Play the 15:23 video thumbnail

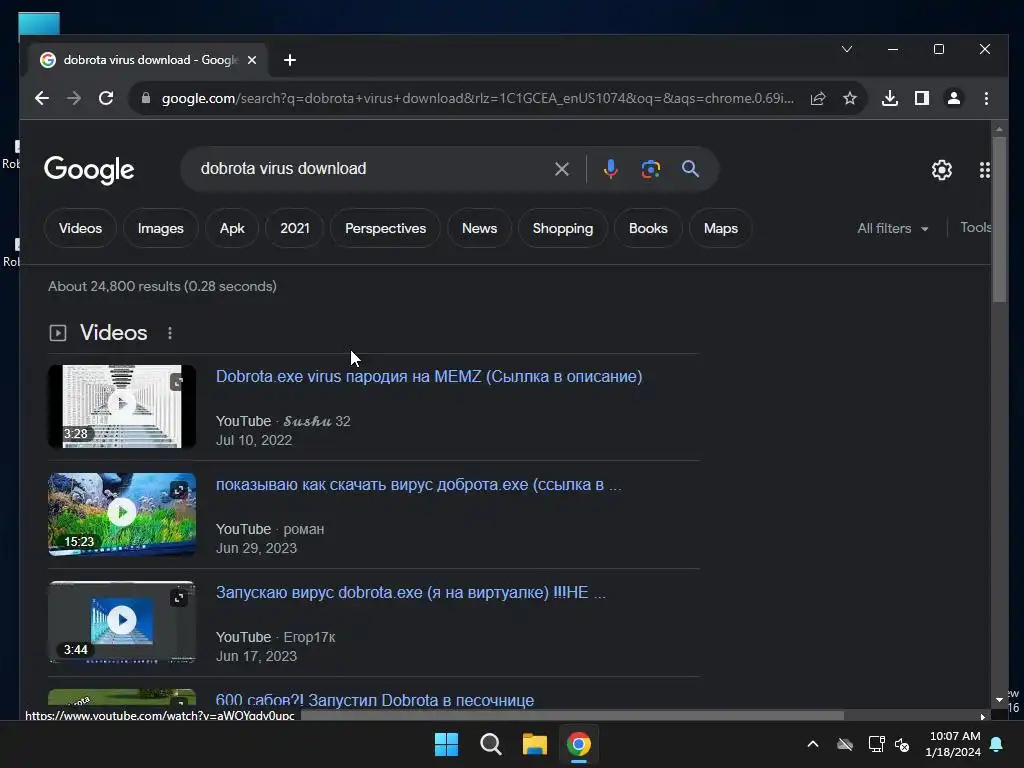[x=121, y=514]
